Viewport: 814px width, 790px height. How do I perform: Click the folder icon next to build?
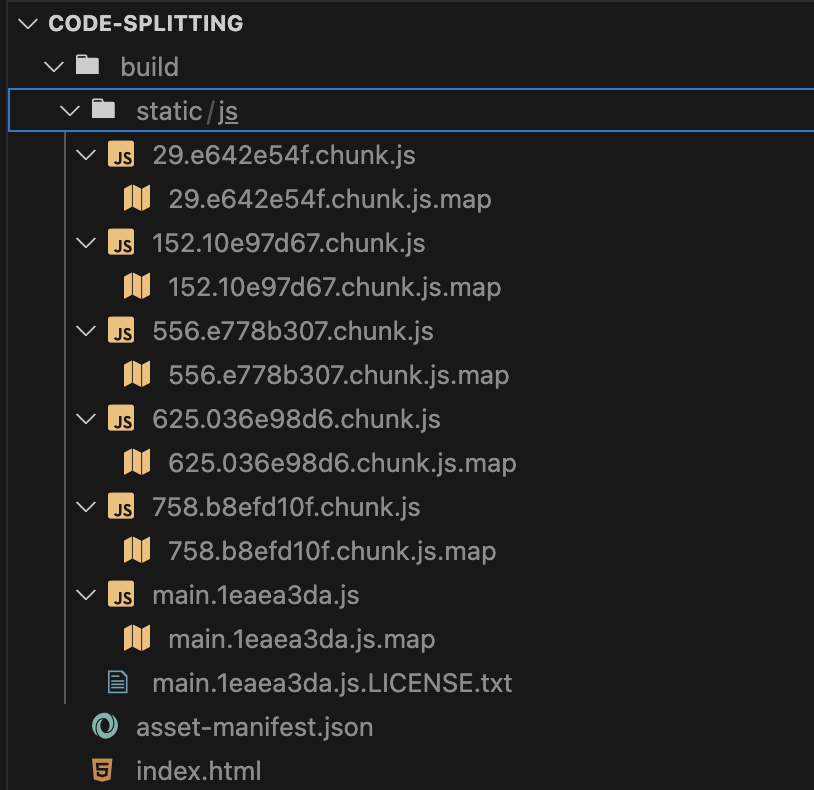86,66
